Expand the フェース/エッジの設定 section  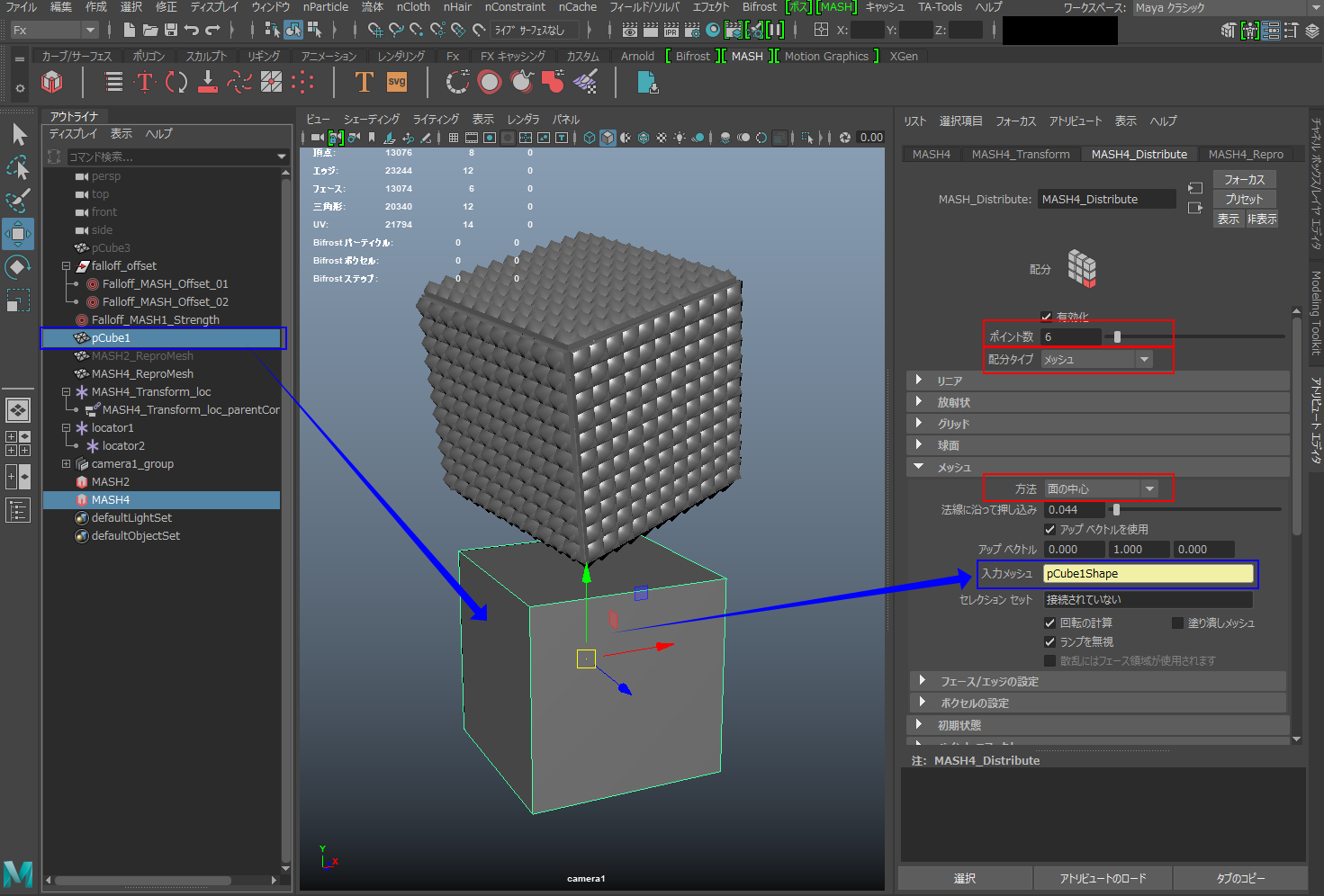point(1098,681)
